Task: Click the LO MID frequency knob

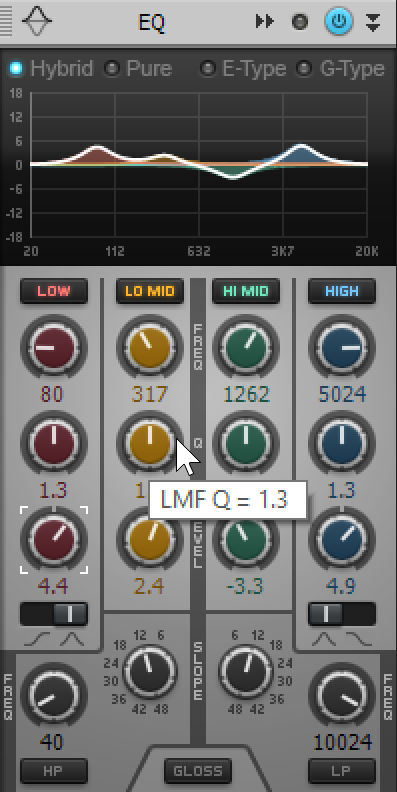Action: [x=150, y=348]
